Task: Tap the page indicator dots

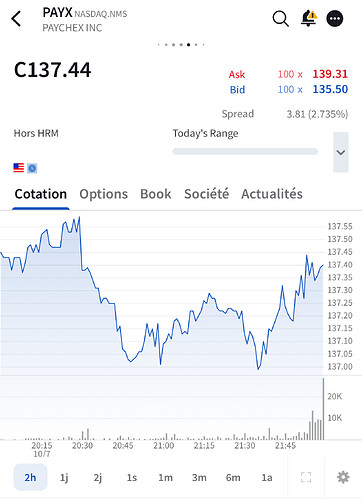Action: (181, 44)
